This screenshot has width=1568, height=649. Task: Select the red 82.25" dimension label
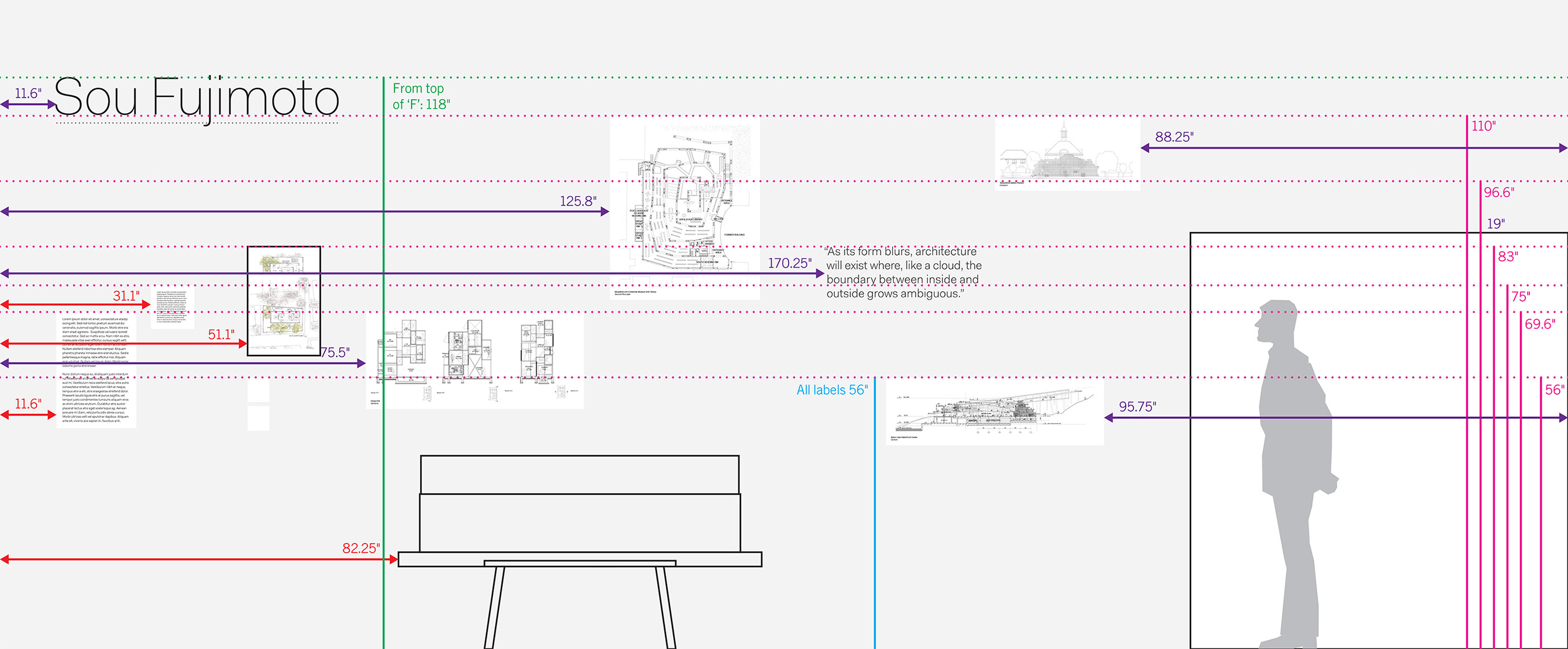click(360, 548)
